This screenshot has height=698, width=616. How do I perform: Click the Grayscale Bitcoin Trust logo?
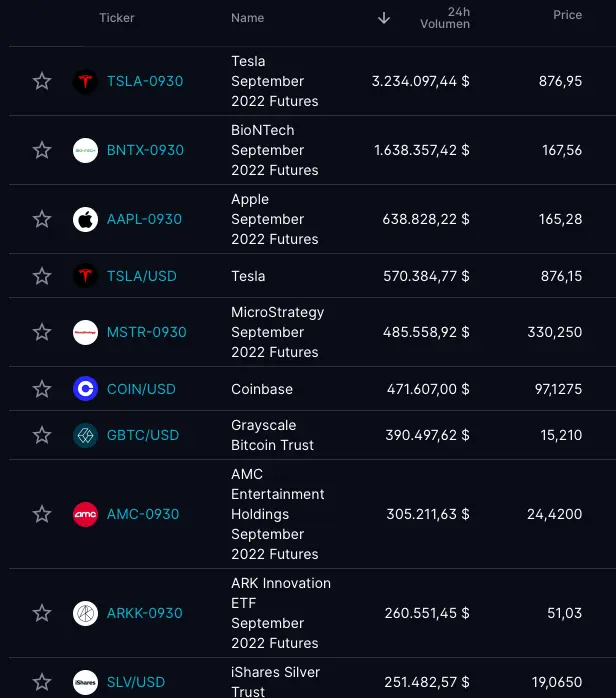click(85, 435)
